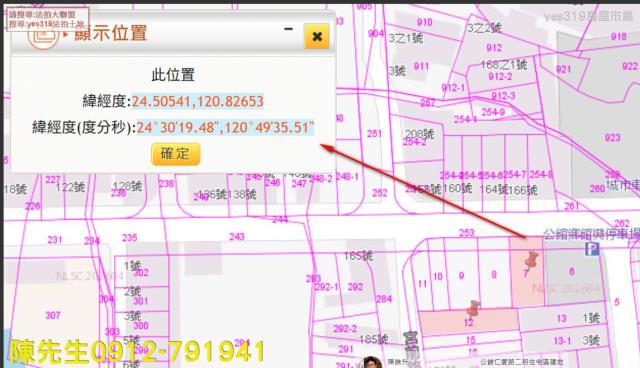Screen dimensions: 640x368
Task: Select parcel number 912-3
Action: point(503,95)
